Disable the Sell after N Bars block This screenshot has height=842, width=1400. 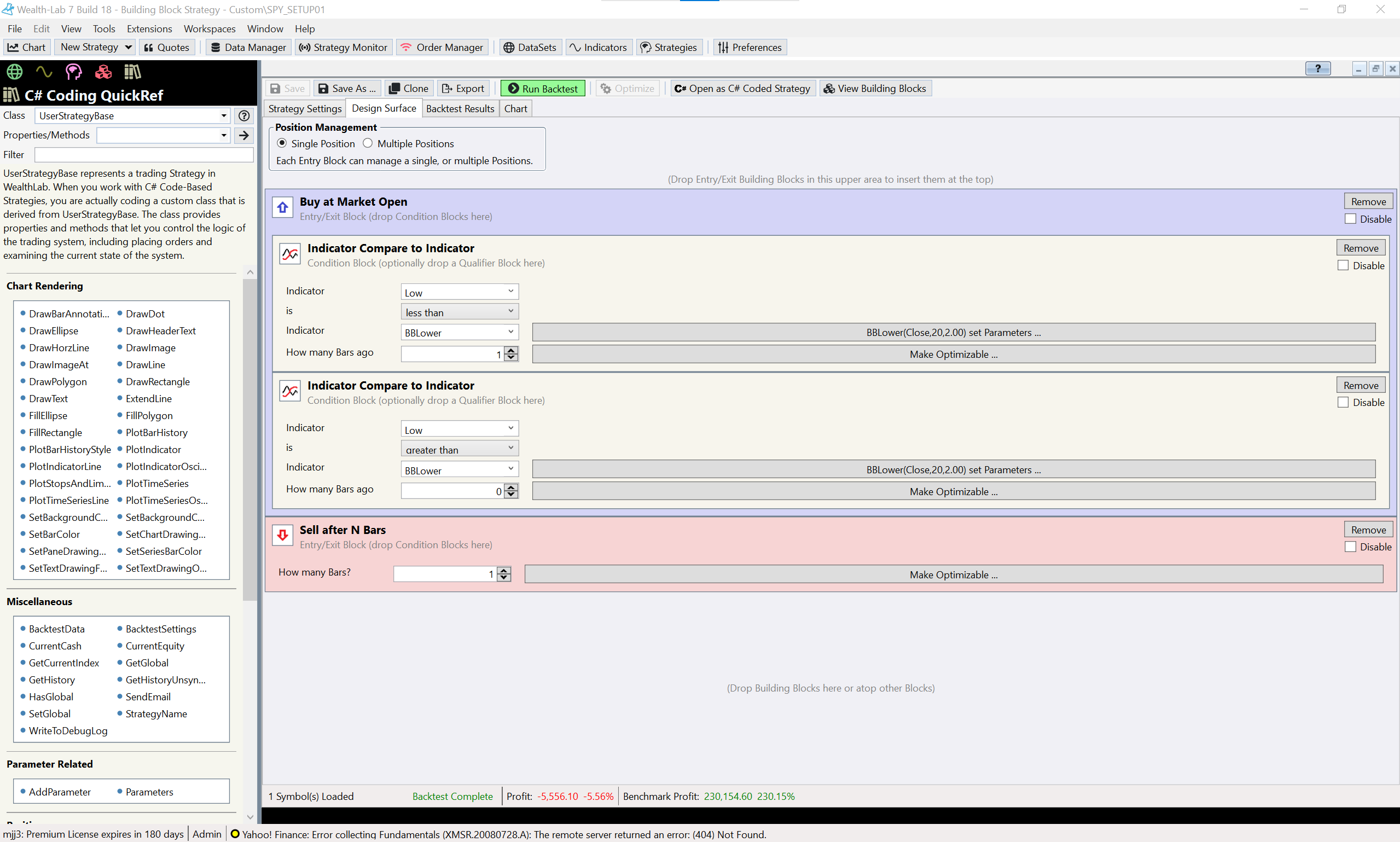coord(1352,547)
